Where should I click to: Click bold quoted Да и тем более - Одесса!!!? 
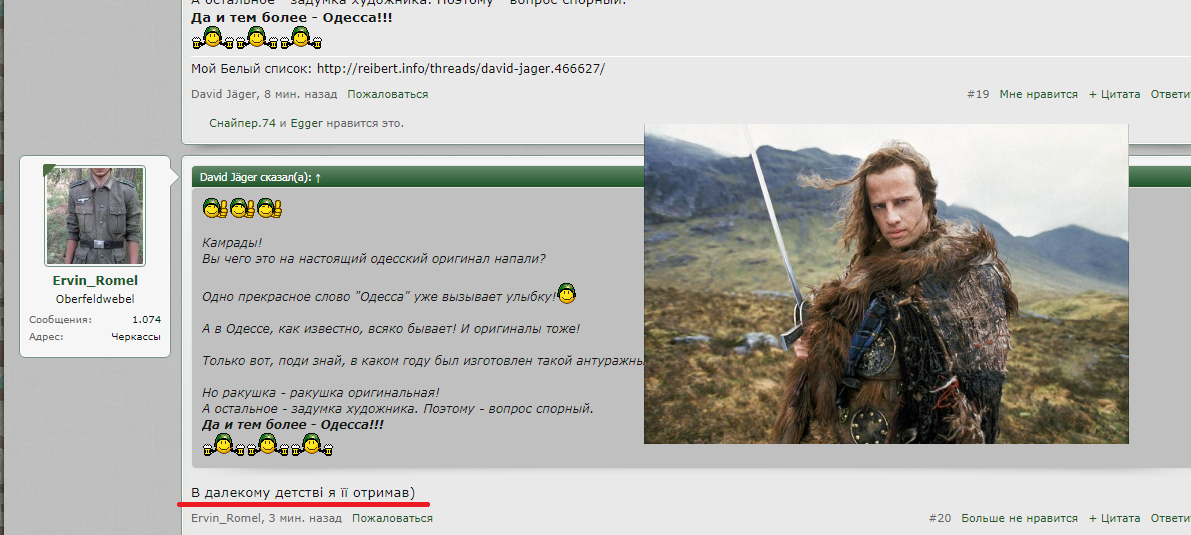(x=292, y=425)
